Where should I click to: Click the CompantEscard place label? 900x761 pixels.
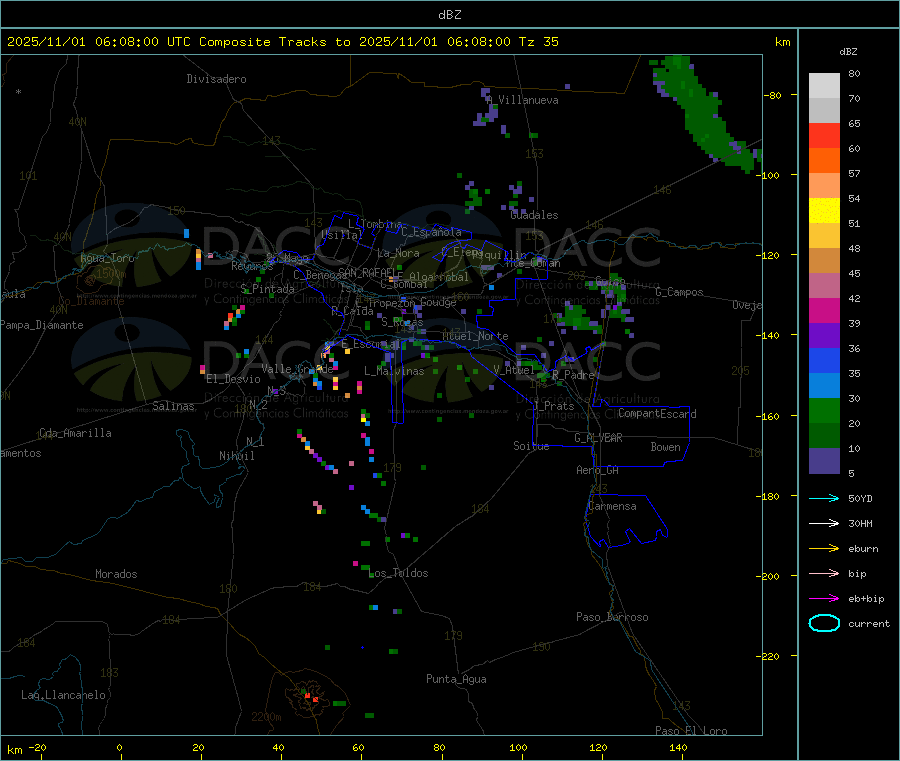tap(657, 414)
